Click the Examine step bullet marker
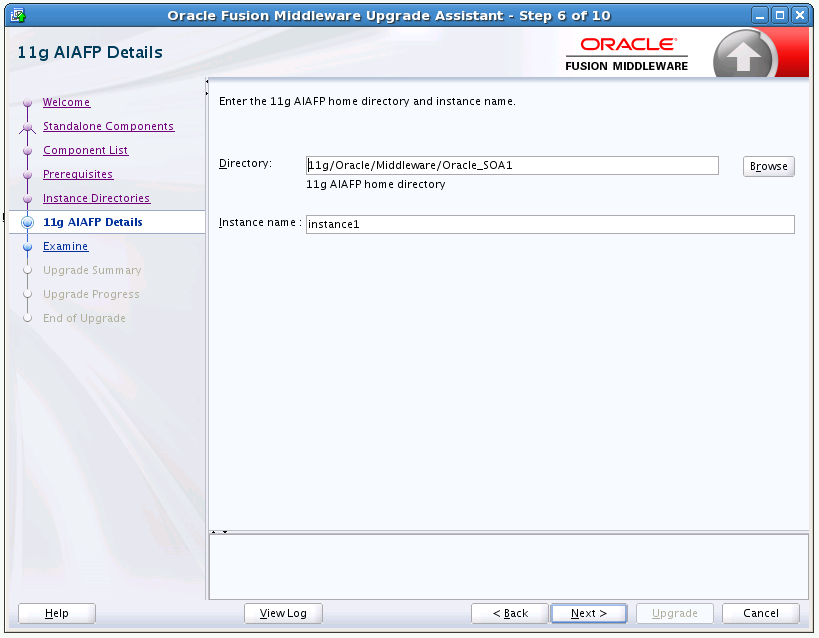The height and width of the screenshot is (638, 819). [x=28, y=247]
